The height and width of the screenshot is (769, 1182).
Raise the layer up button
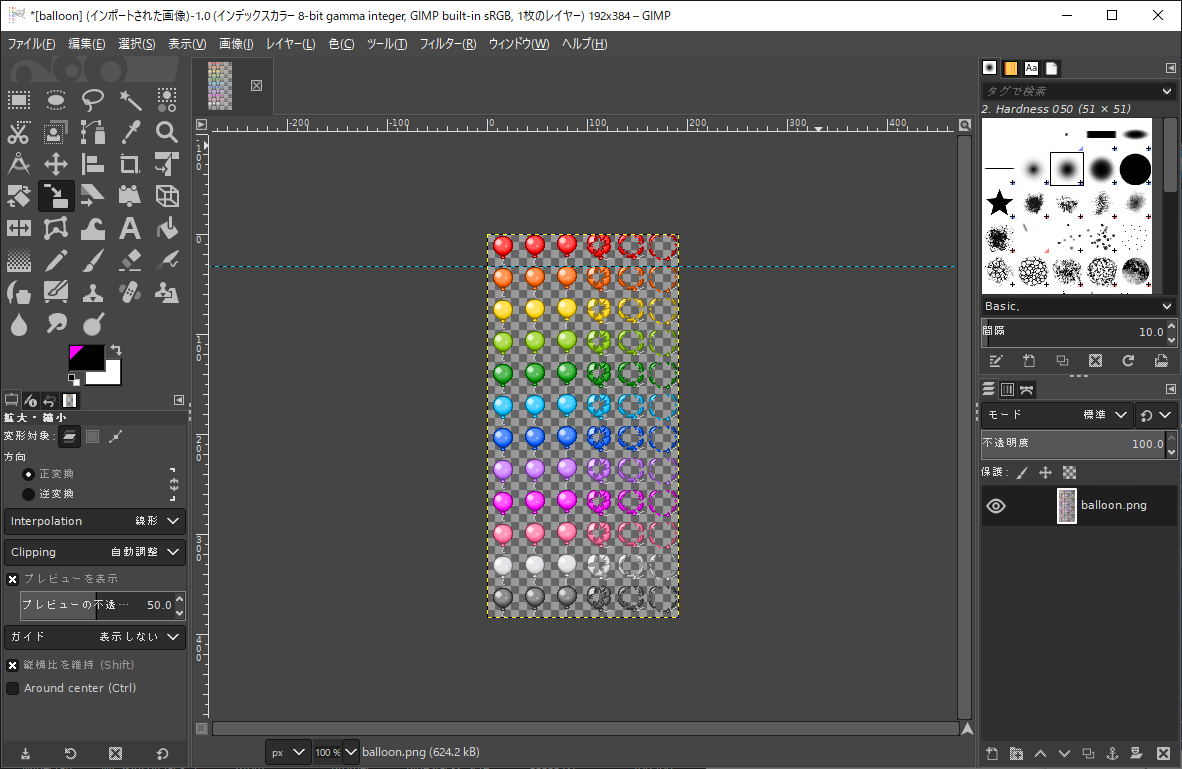[x=1040, y=753]
